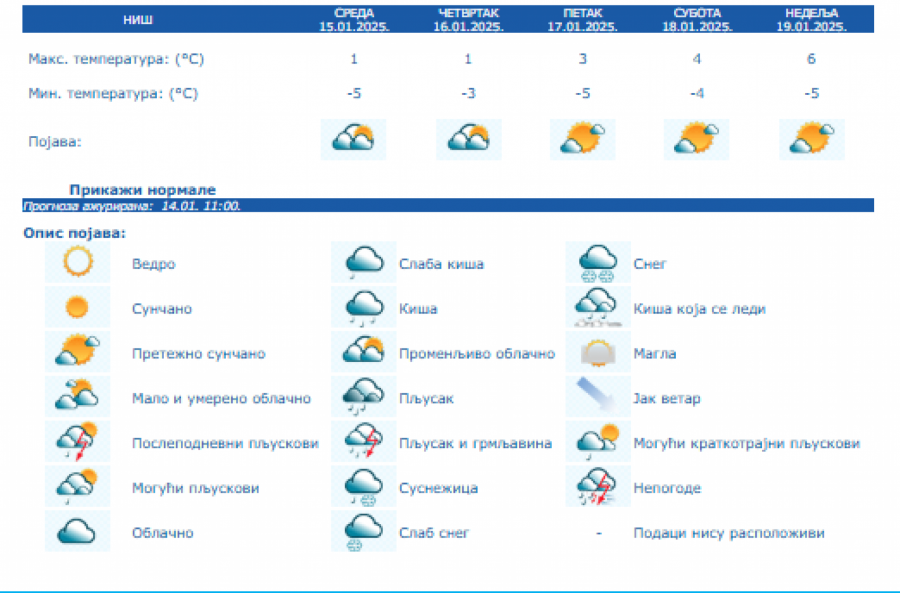The height and width of the screenshot is (593, 900).
Task: Select the СРЕДА 15.01.2025. column header
Action: pos(353,19)
